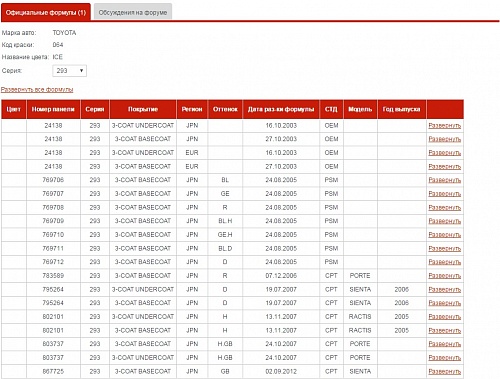The width and height of the screenshot is (500, 379).
Task: Click the Дата раз-ки формулы column header
Action: (x=281, y=109)
